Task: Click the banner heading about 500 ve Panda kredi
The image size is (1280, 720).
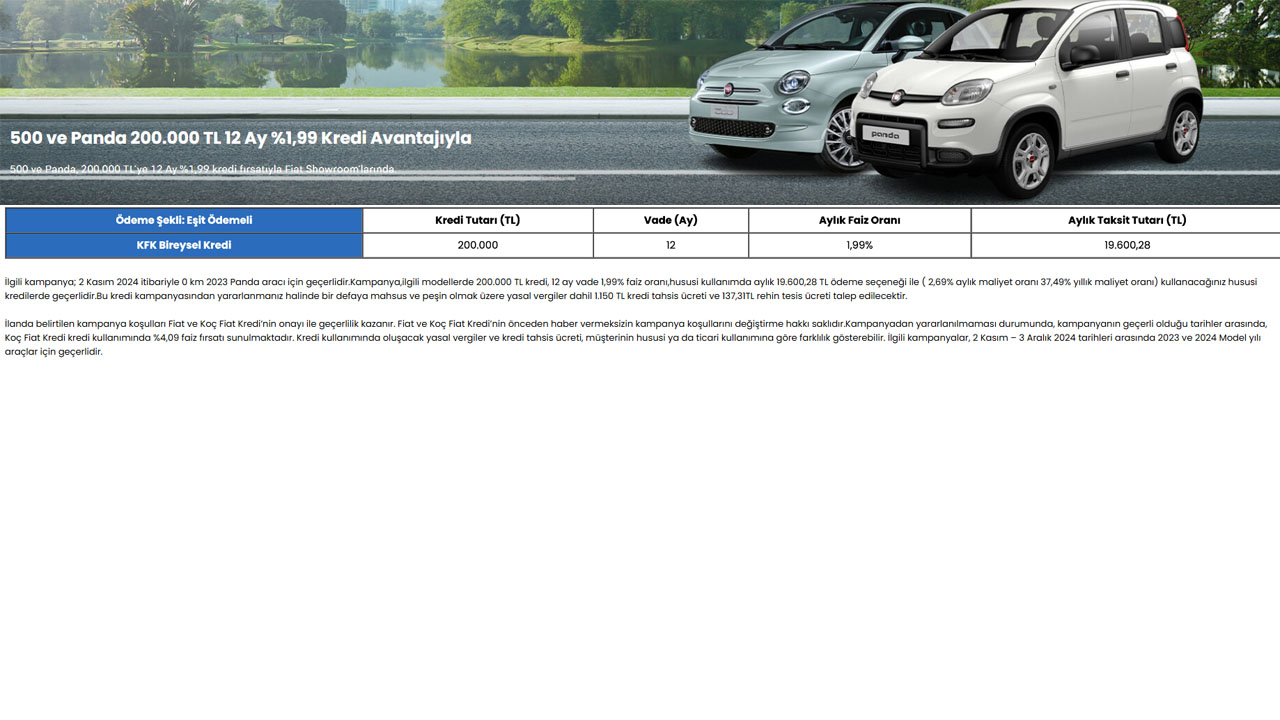Action: point(241,138)
